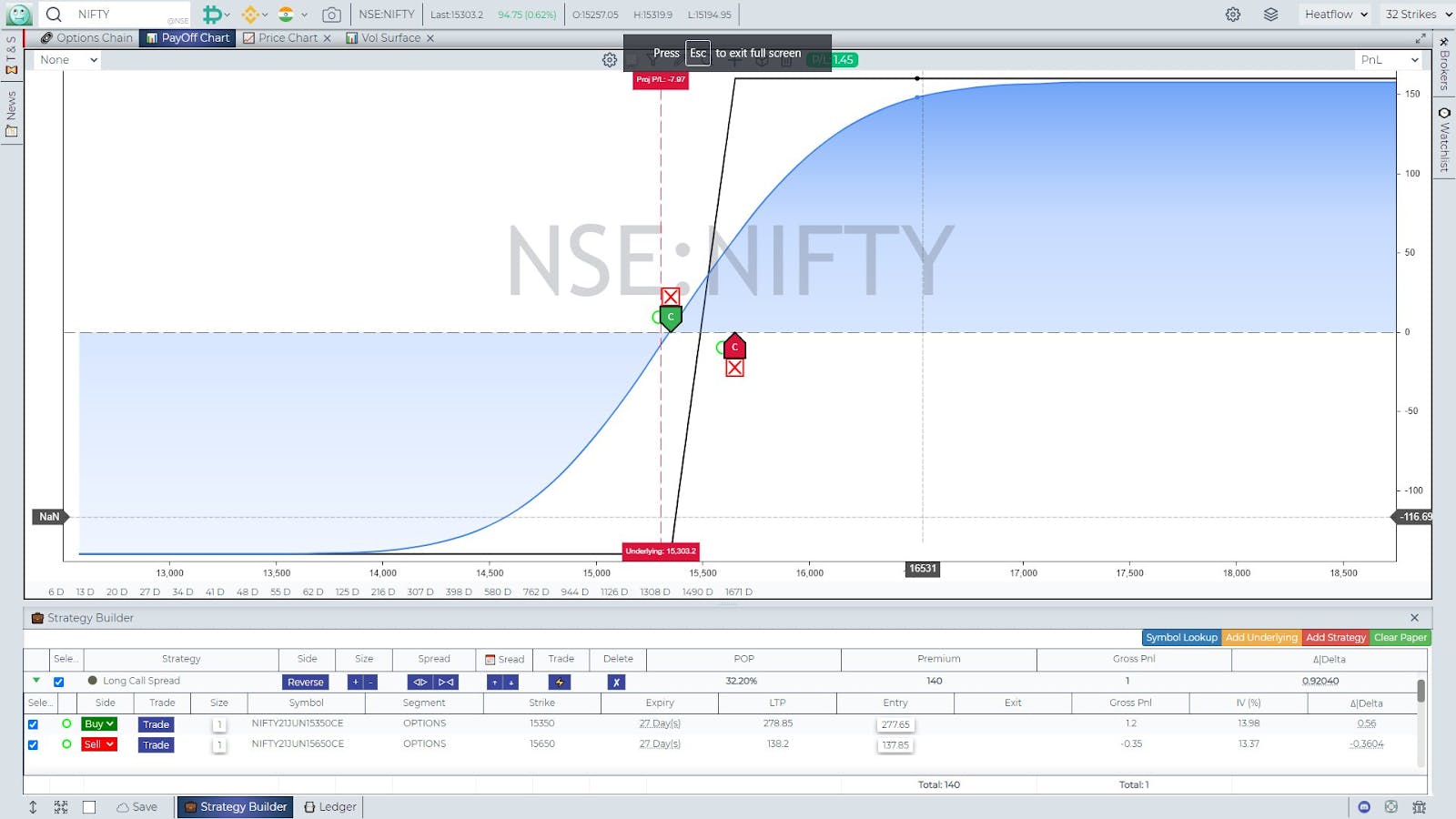Open the Watchlist side panel
This screenshot has width=1456, height=819.
[1444, 139]
